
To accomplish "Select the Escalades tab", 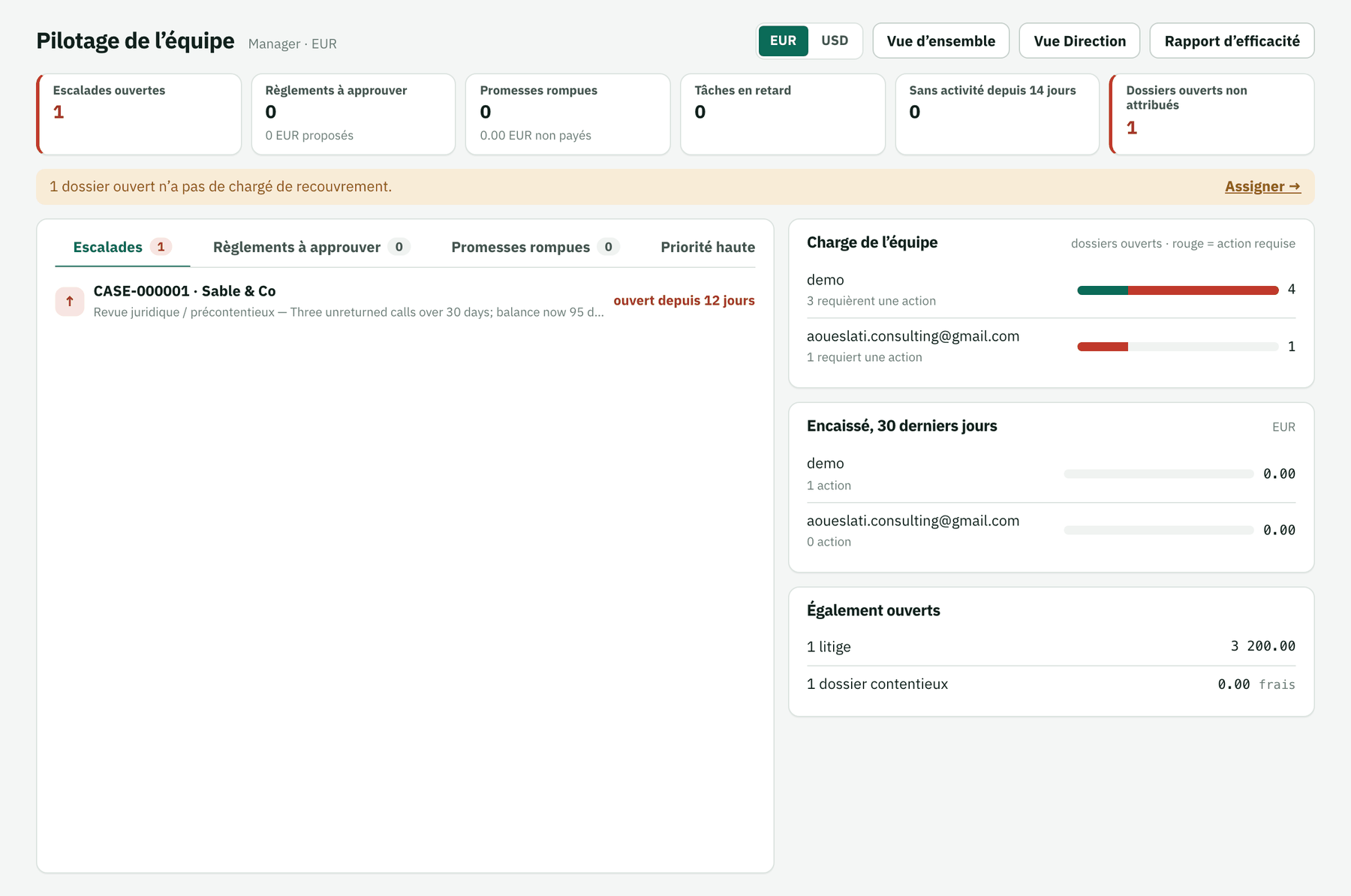I will pos(122,247).
